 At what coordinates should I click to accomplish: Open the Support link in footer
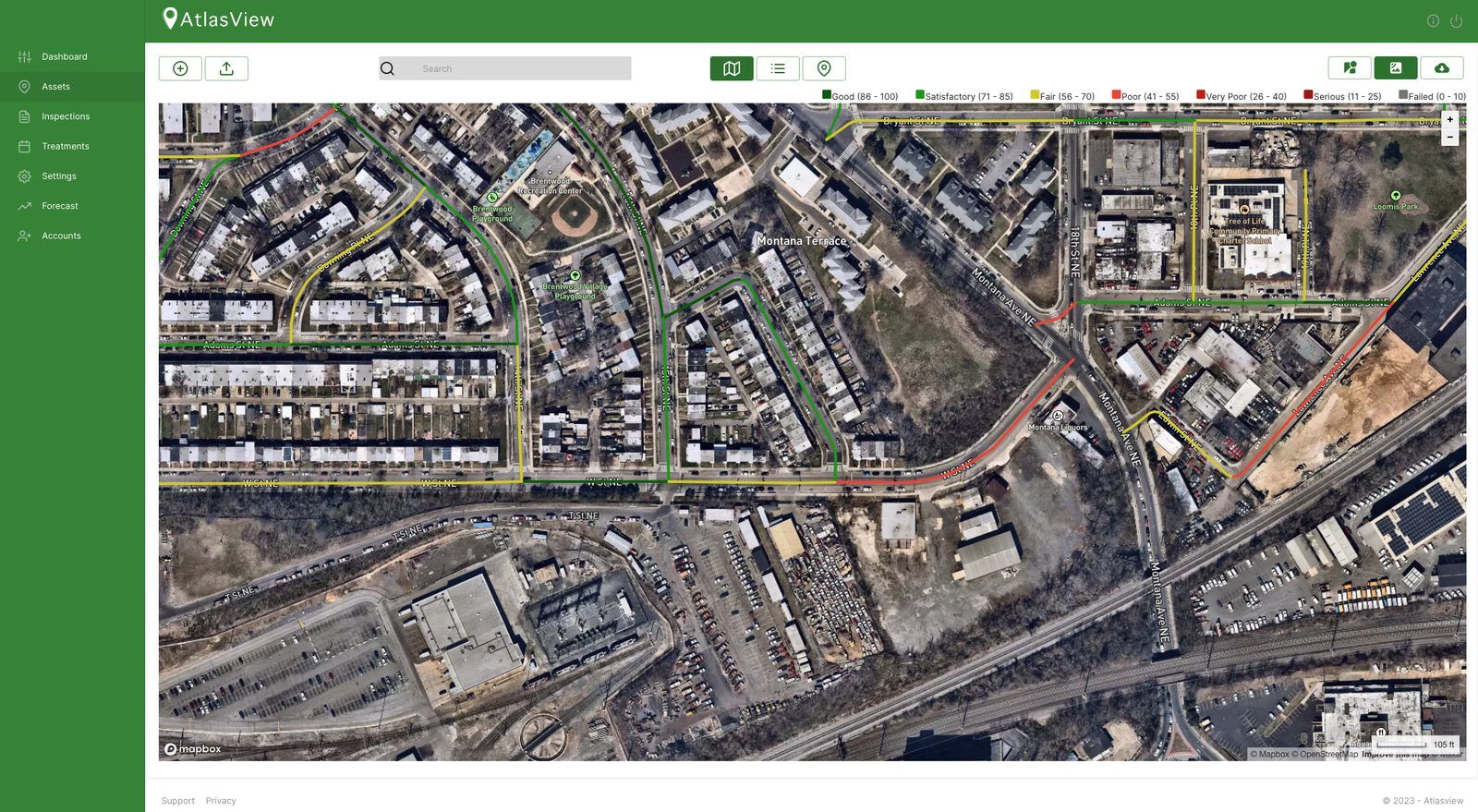178,801
